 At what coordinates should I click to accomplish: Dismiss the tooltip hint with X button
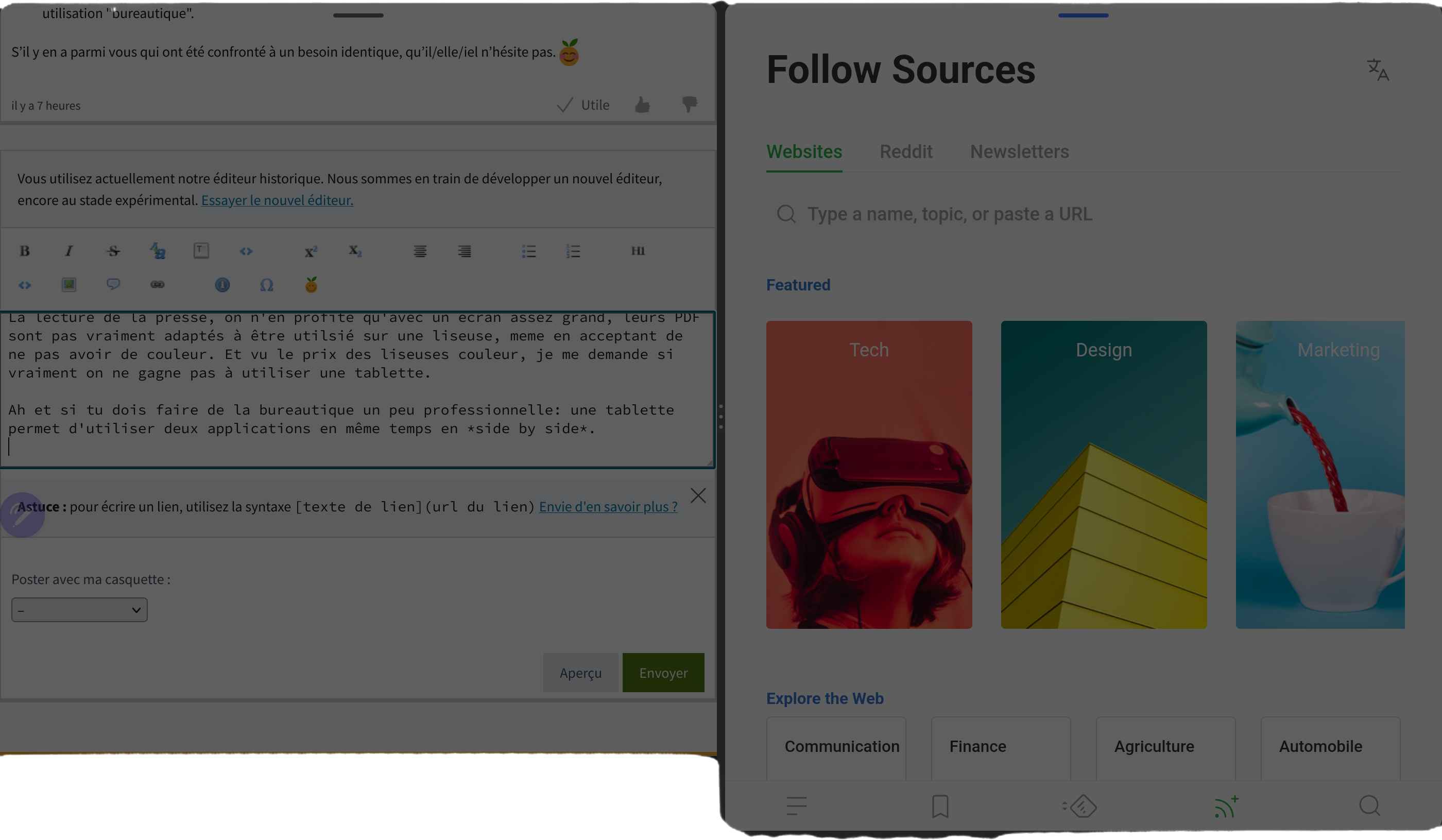point(698,495)
